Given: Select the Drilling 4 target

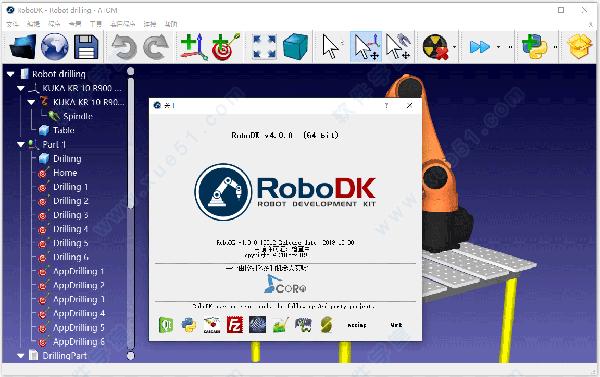Looking at the screenshot, I should pyautogui.click(x=70, y=229).
